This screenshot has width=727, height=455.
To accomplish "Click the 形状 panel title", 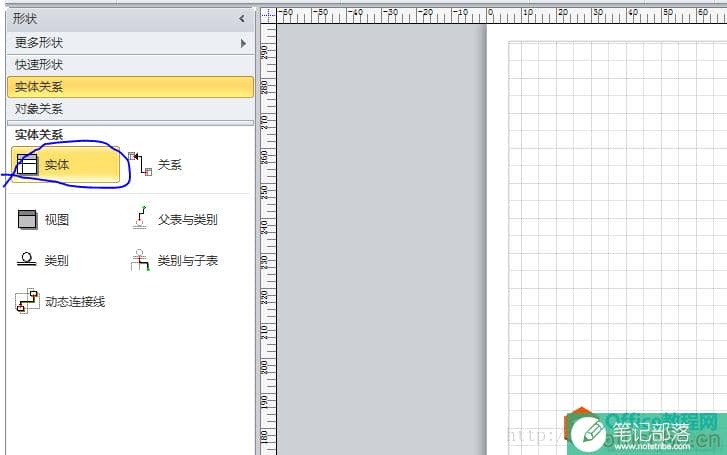I will coord(25,19).
